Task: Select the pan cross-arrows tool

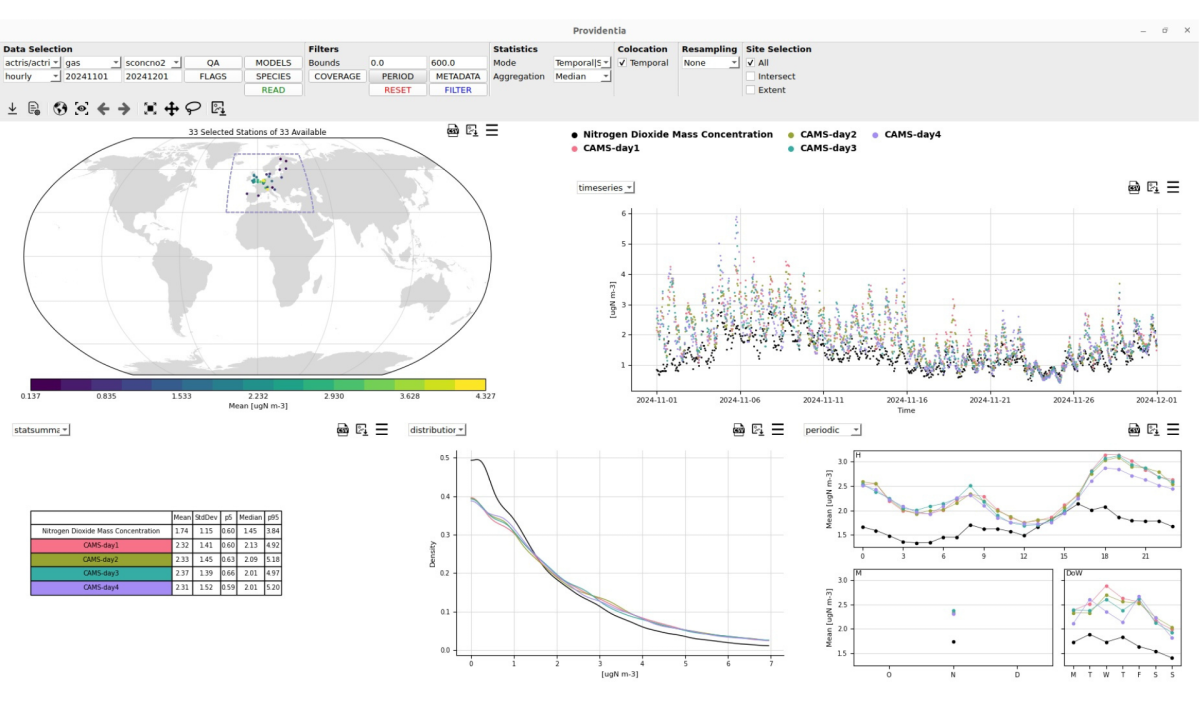Action: pos(171,108)
